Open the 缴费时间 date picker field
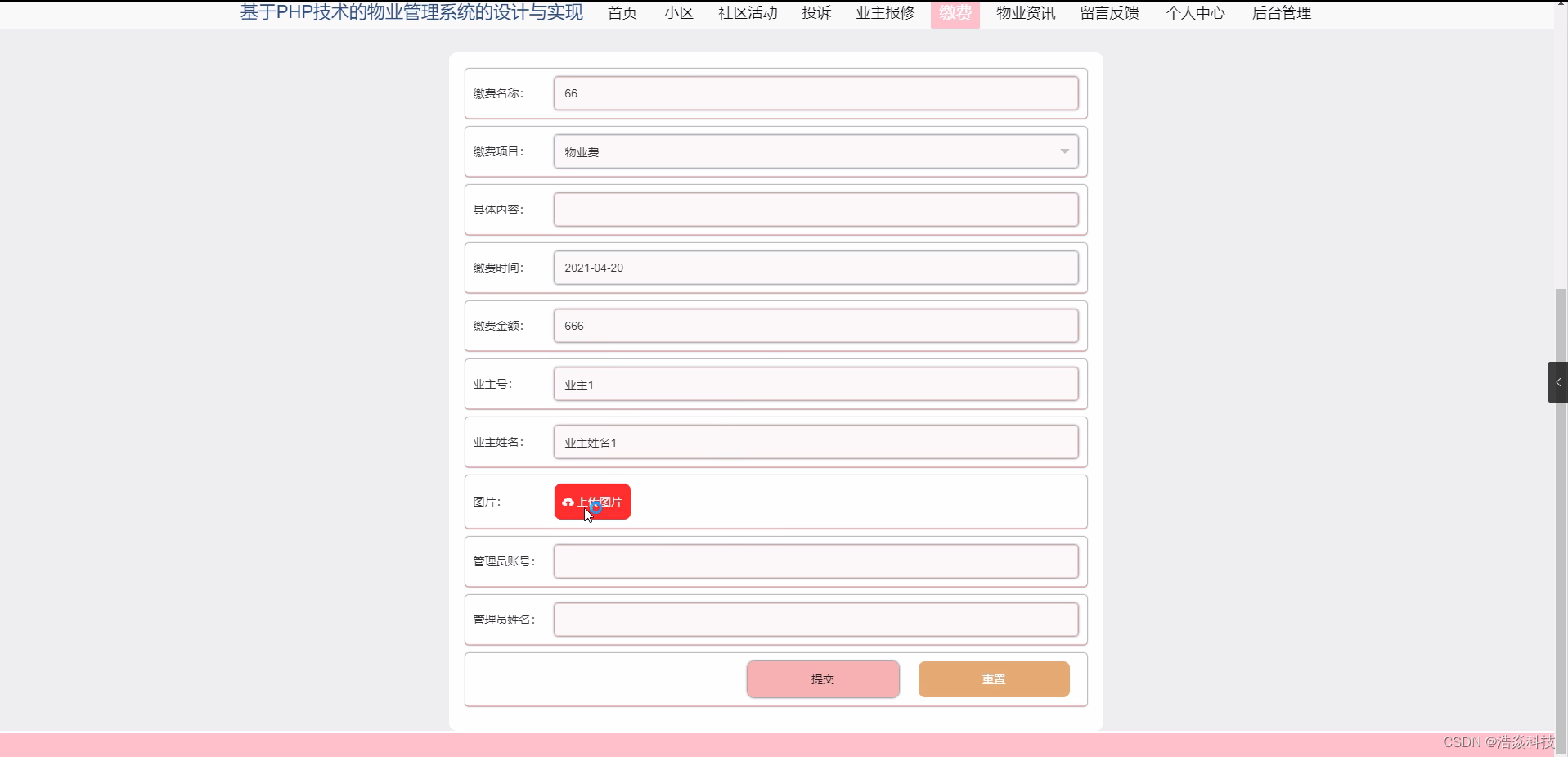 (x=816, y=267)
